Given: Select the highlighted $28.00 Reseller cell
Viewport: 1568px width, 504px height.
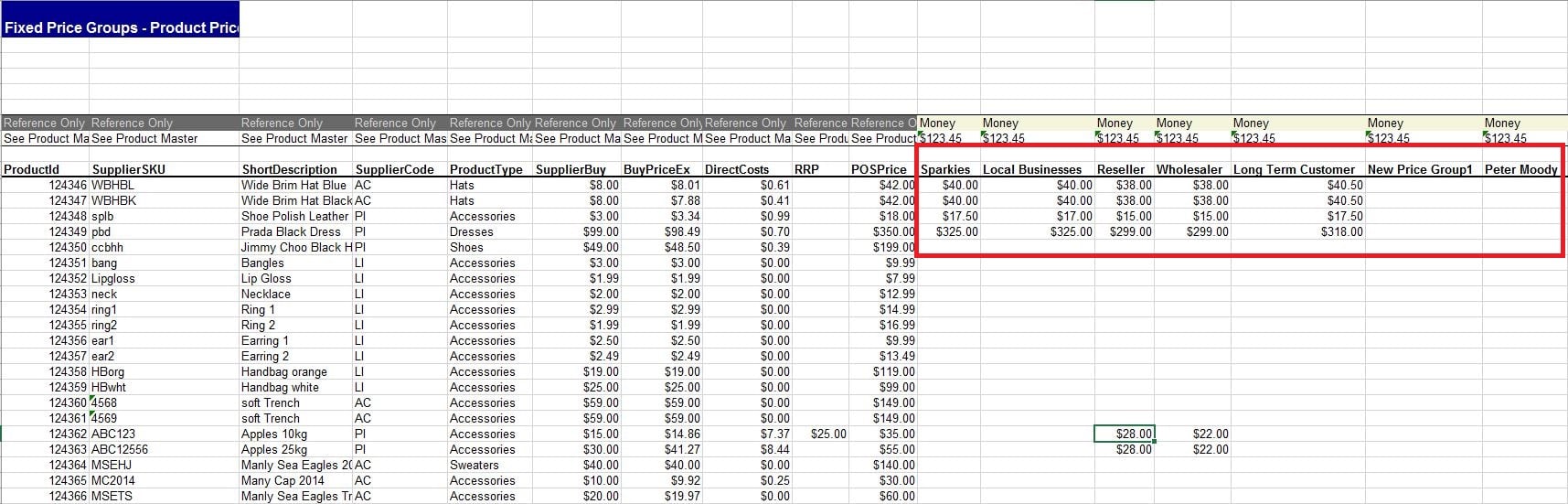Looking at the screenshot, I should tap(1125, 434).
